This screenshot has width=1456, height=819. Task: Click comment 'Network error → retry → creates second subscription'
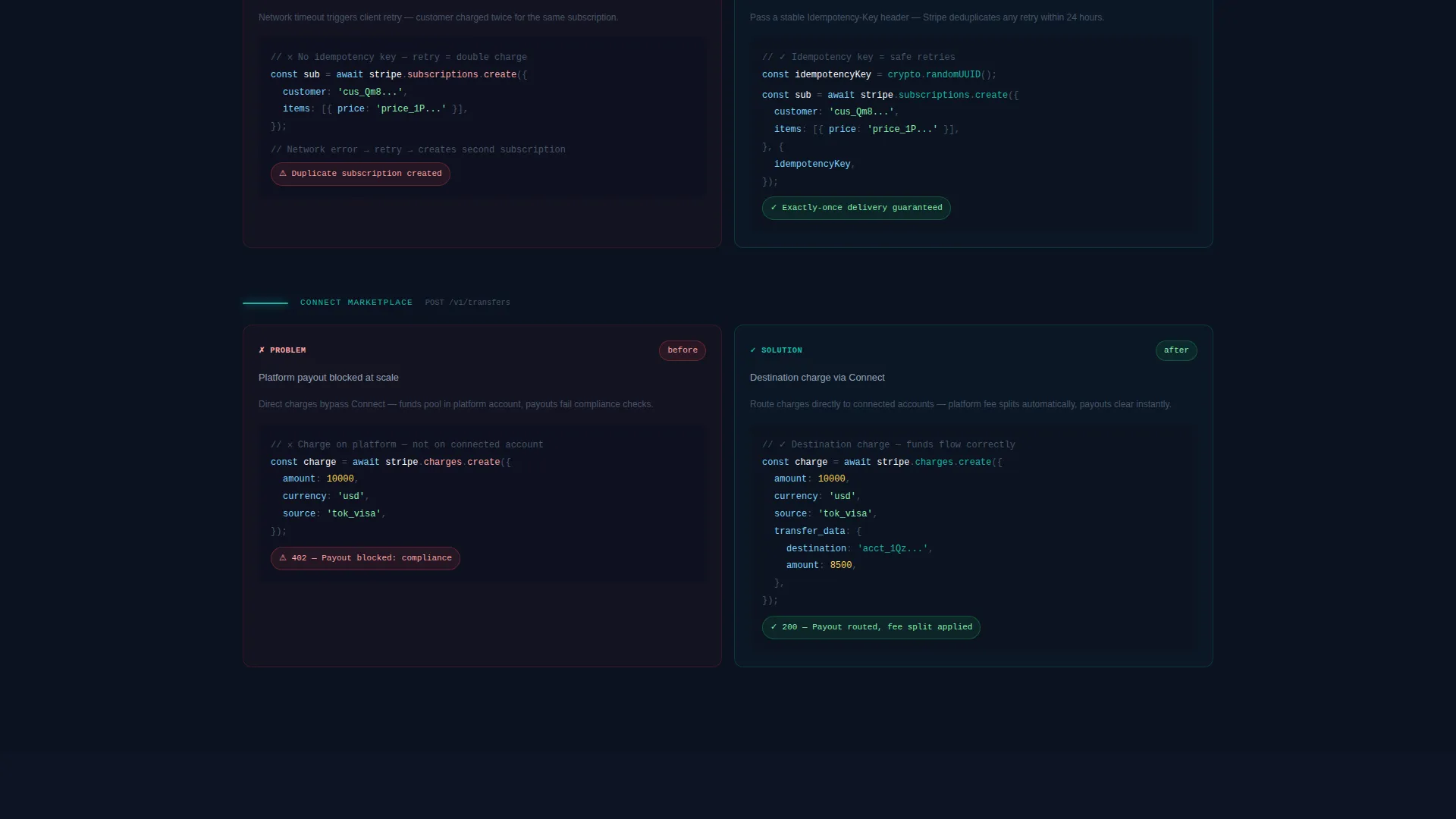tap(418, 150)
